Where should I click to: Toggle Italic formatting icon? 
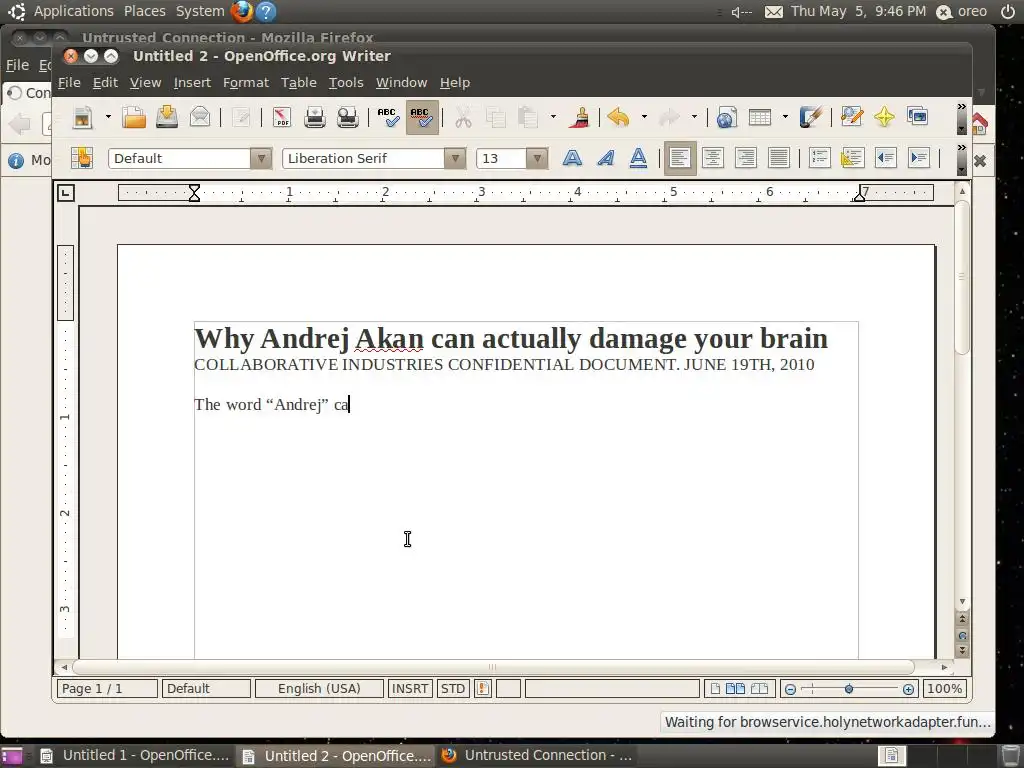pyautogui.click(x=605, y=158)
